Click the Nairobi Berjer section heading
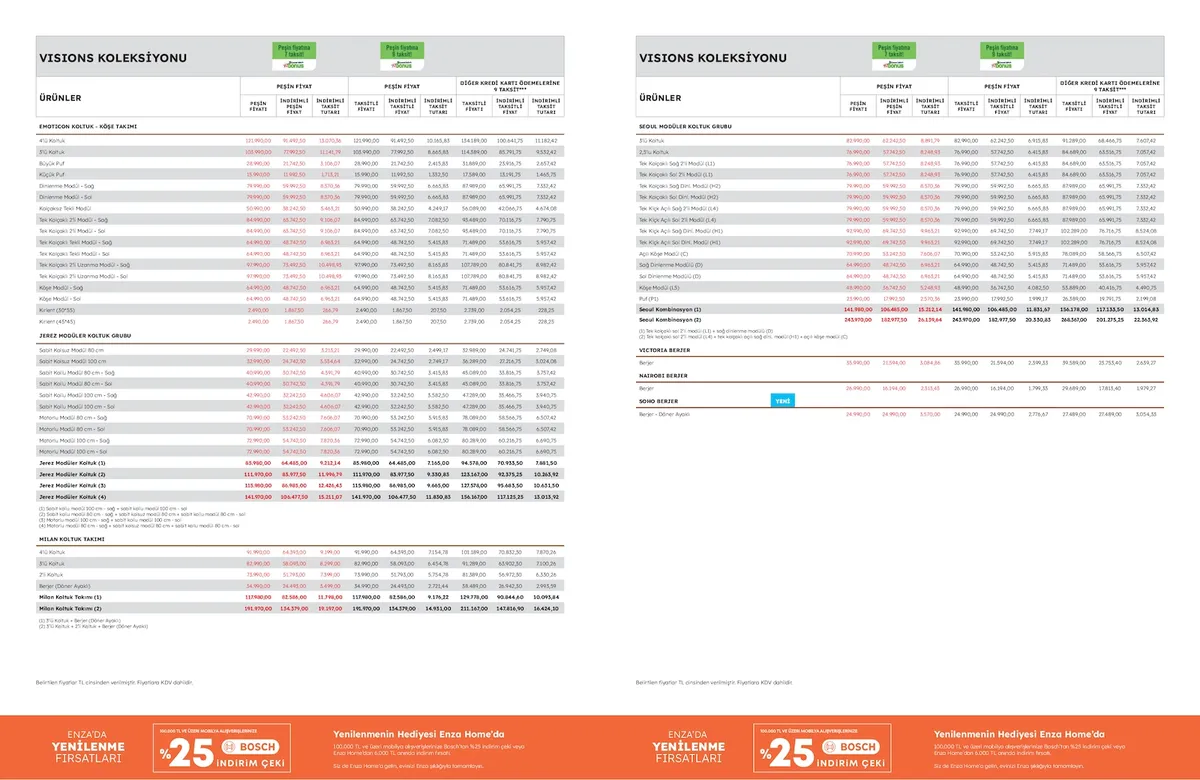 662,375
